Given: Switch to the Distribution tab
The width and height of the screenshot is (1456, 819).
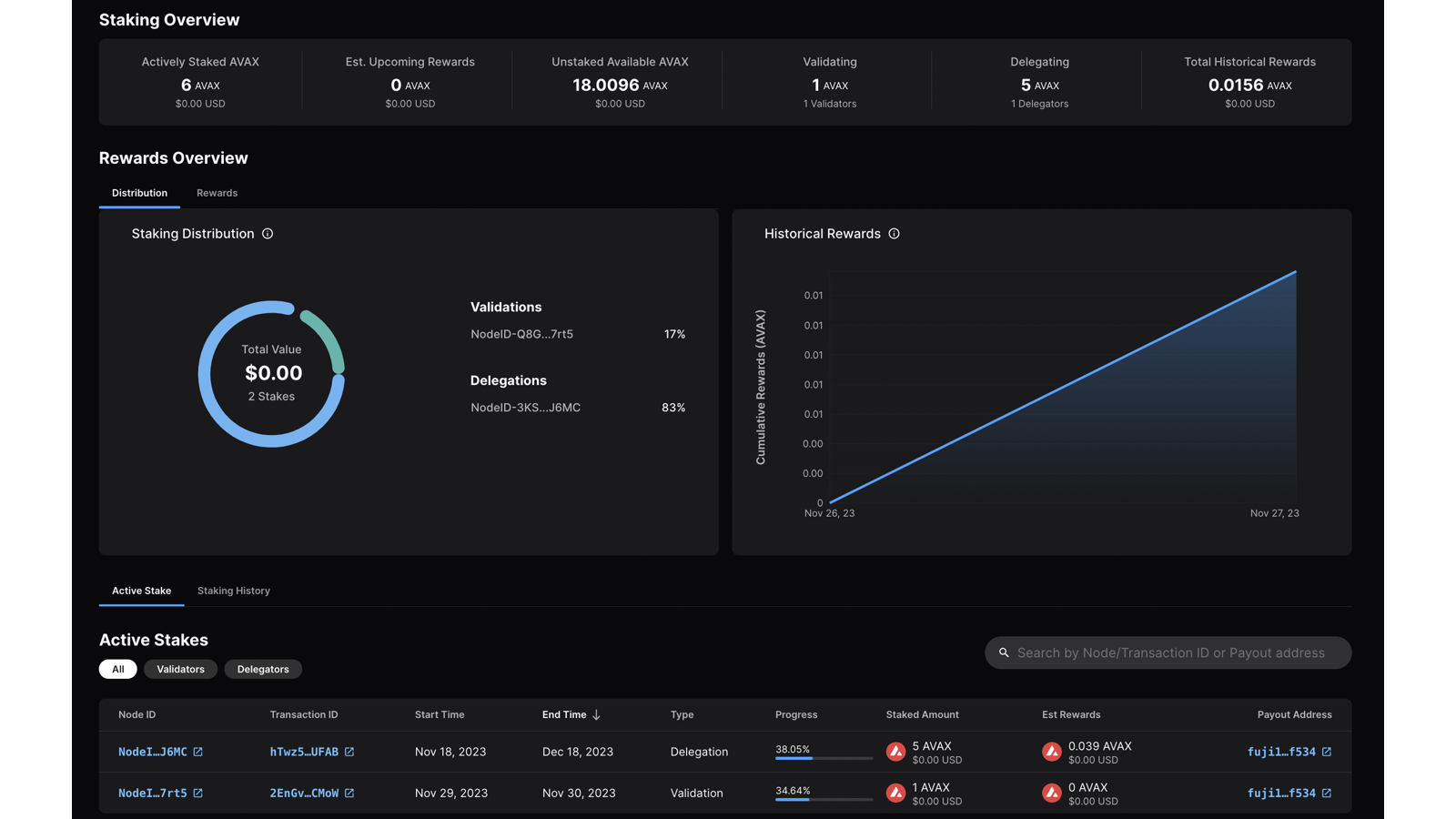Looking at the screenshot, I should click(139, 193).
